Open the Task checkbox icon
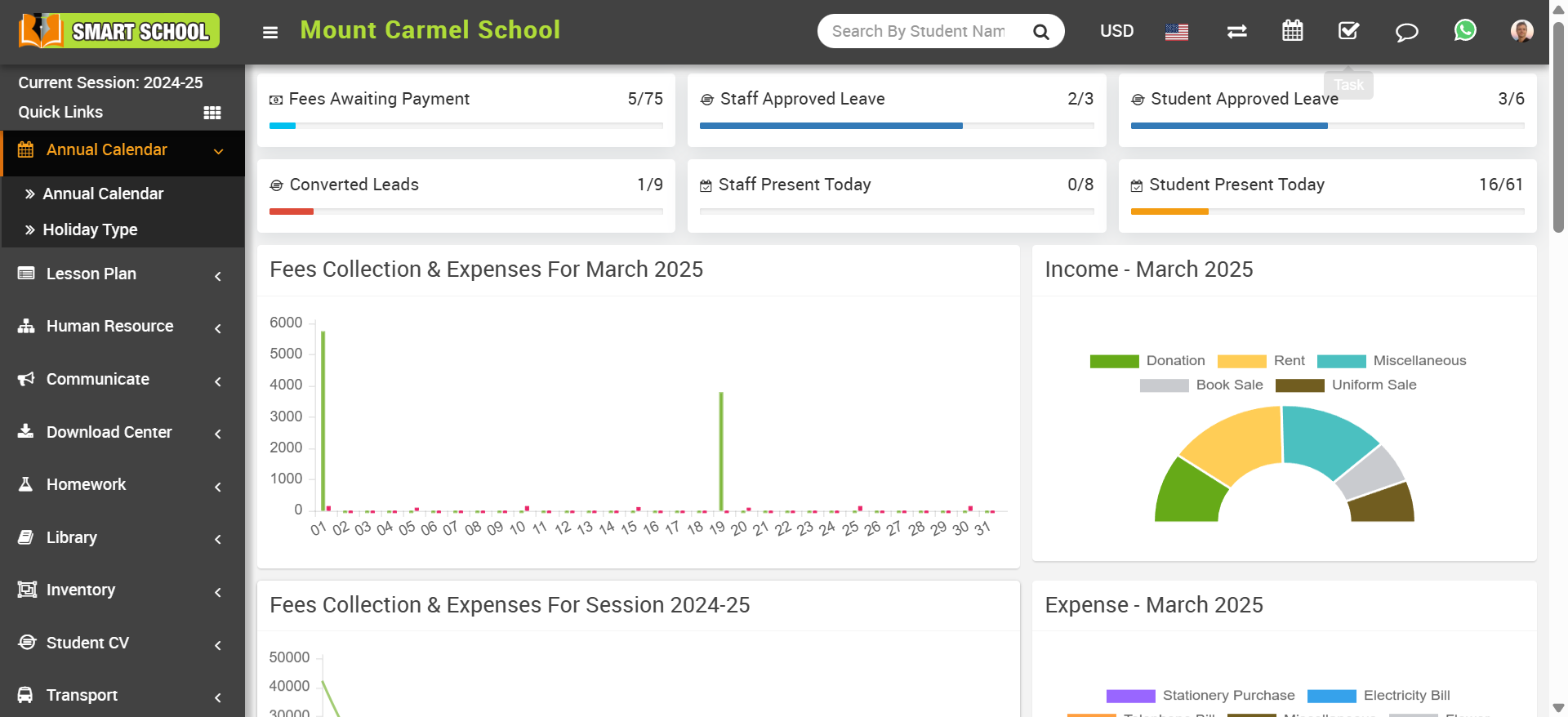 pyautogui.click(x=1349, y=31)
